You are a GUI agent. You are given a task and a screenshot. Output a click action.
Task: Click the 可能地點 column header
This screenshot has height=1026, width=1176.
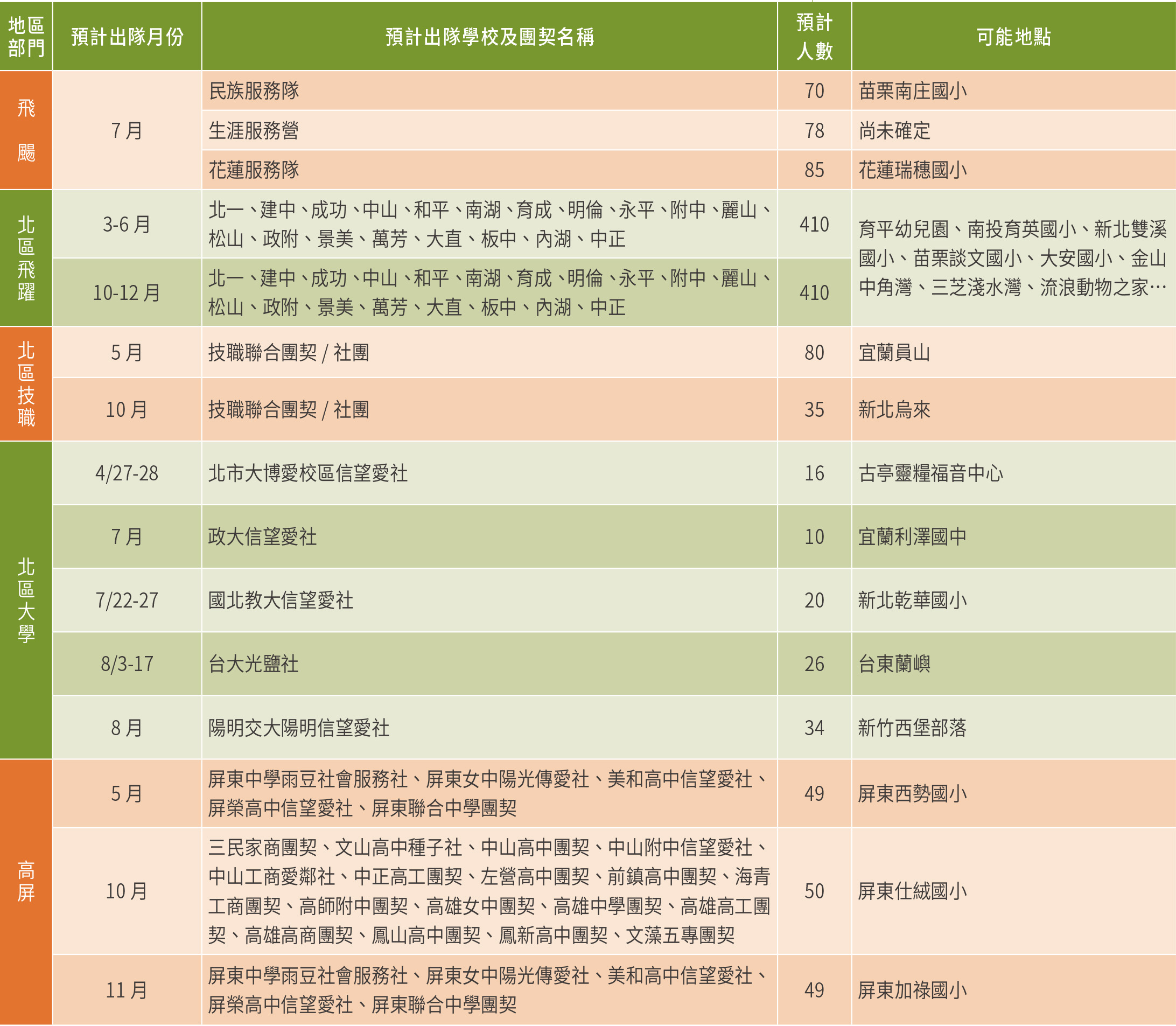[x=1013, y=36]
